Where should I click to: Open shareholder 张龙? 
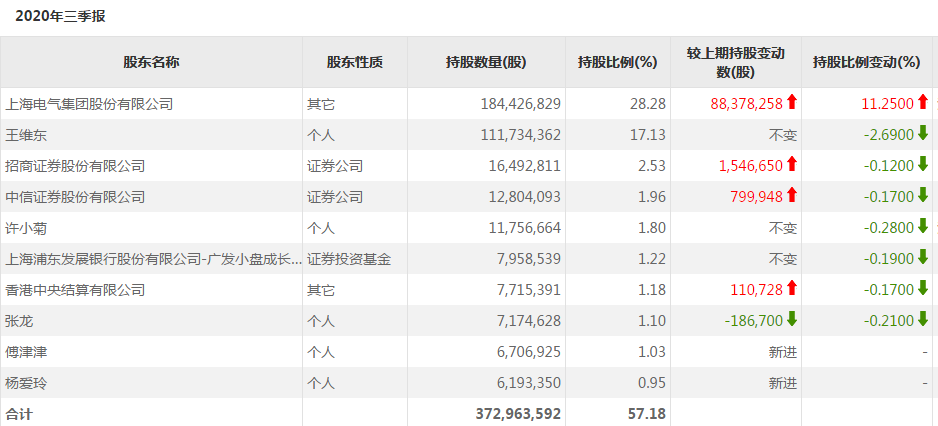pos(19,322)
